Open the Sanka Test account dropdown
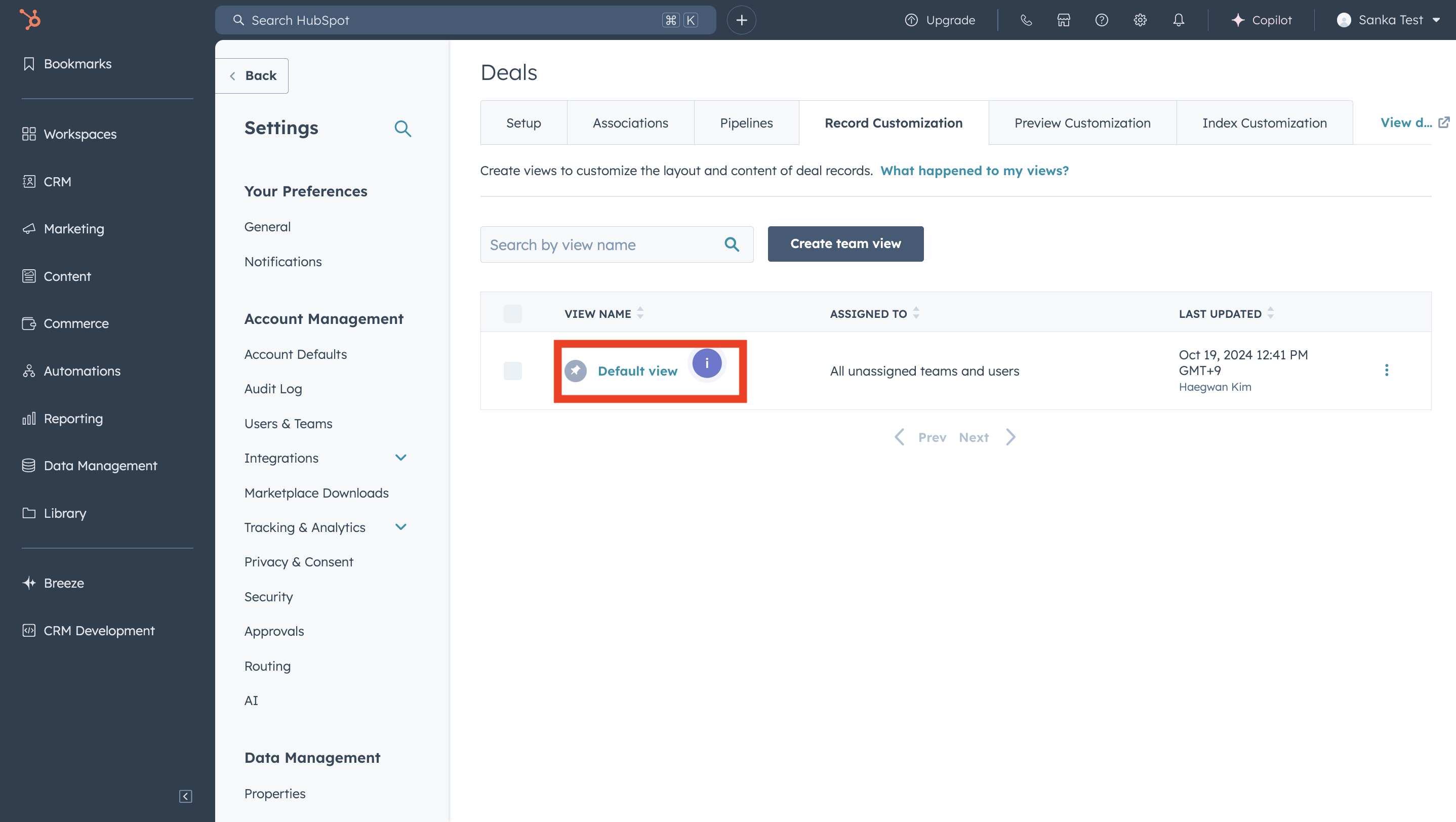 [1388, 20]
